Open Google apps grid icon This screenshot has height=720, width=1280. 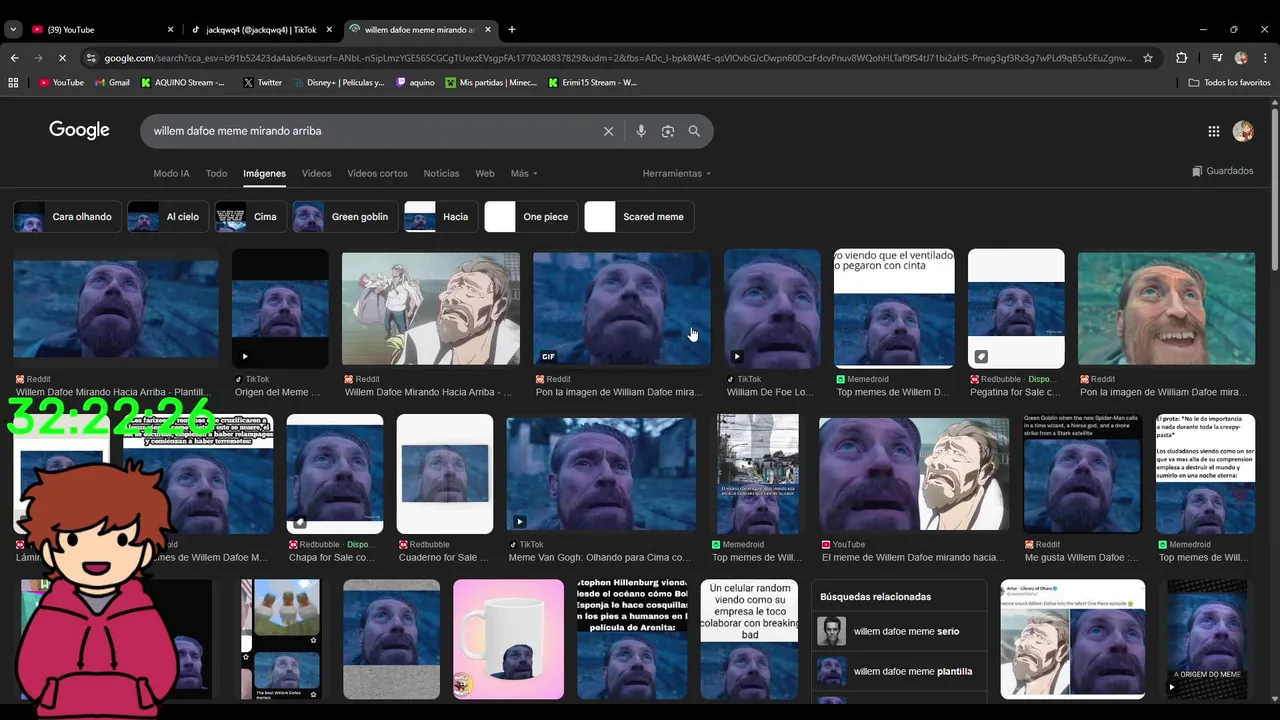pyautogui.click(x=1213, y=131)
